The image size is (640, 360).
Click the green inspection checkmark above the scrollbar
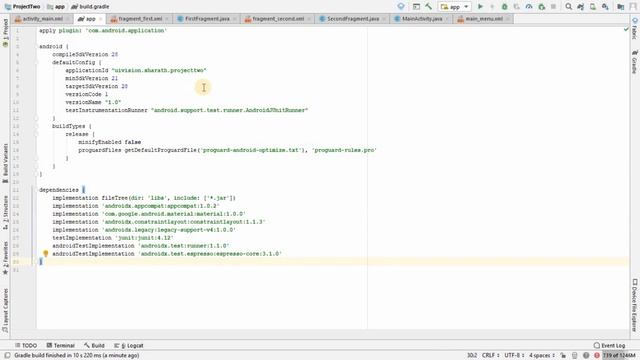[x=626, y=29]
